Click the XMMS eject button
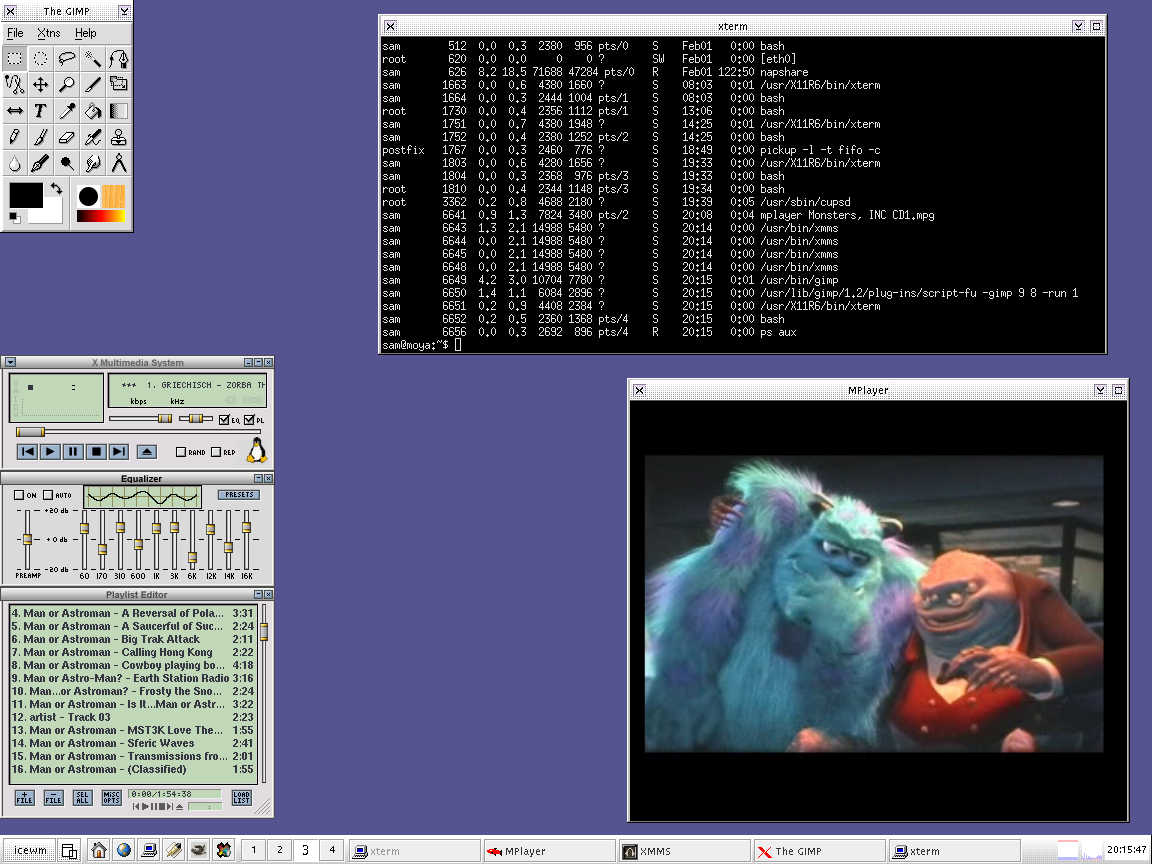1152x864 pixels. pyautogui.click(x=146, y=452)
